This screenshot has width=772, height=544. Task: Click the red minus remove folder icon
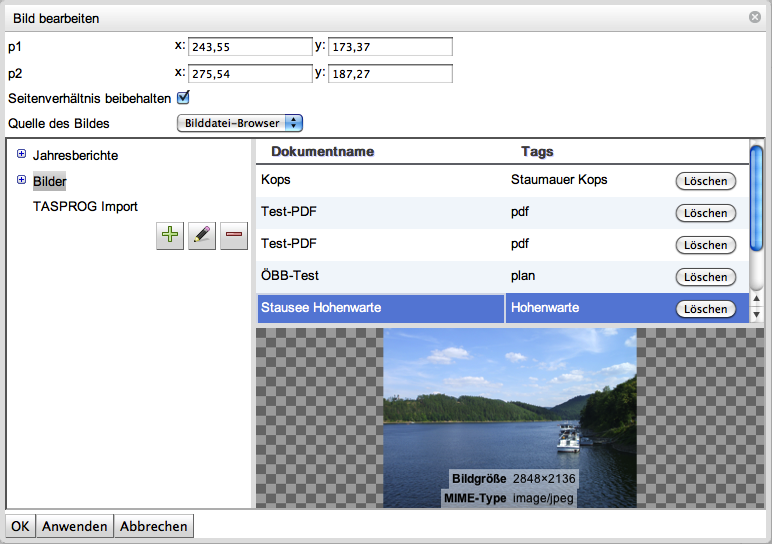coord(234,235)
